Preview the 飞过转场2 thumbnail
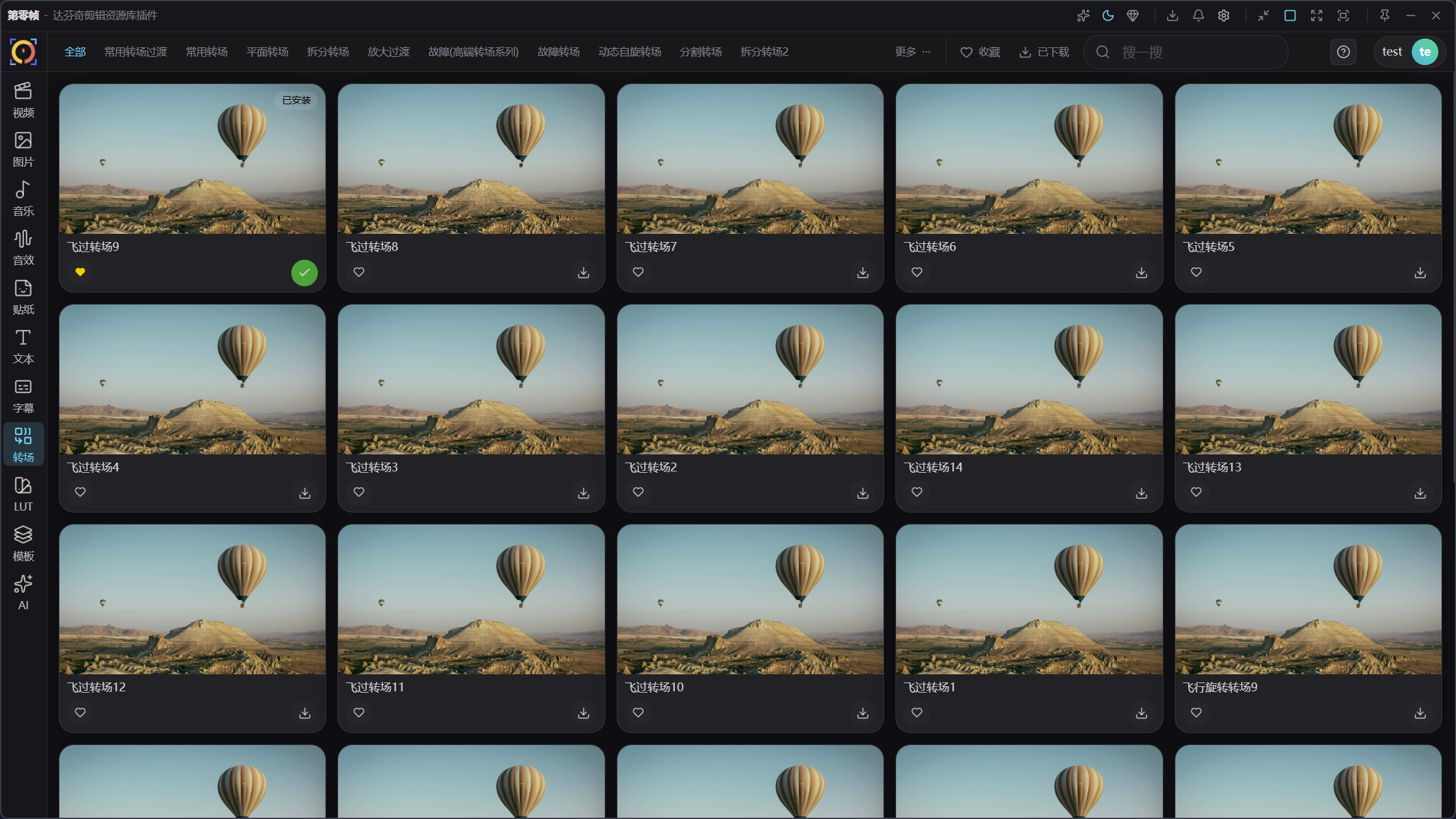This screenshot has width=1456, height=819. point(750,379)
